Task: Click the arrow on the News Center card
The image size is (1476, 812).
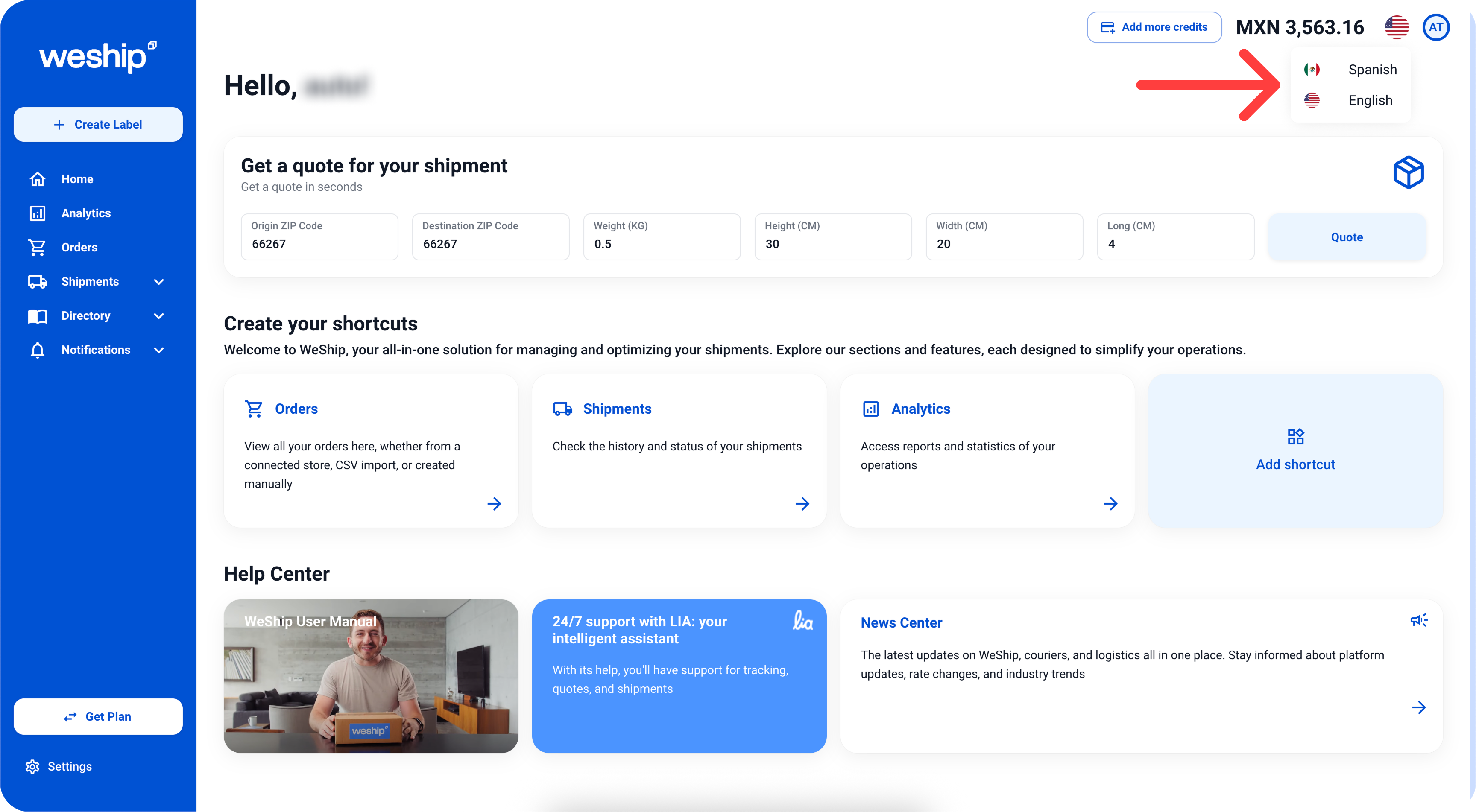Action: (1419, 708)
